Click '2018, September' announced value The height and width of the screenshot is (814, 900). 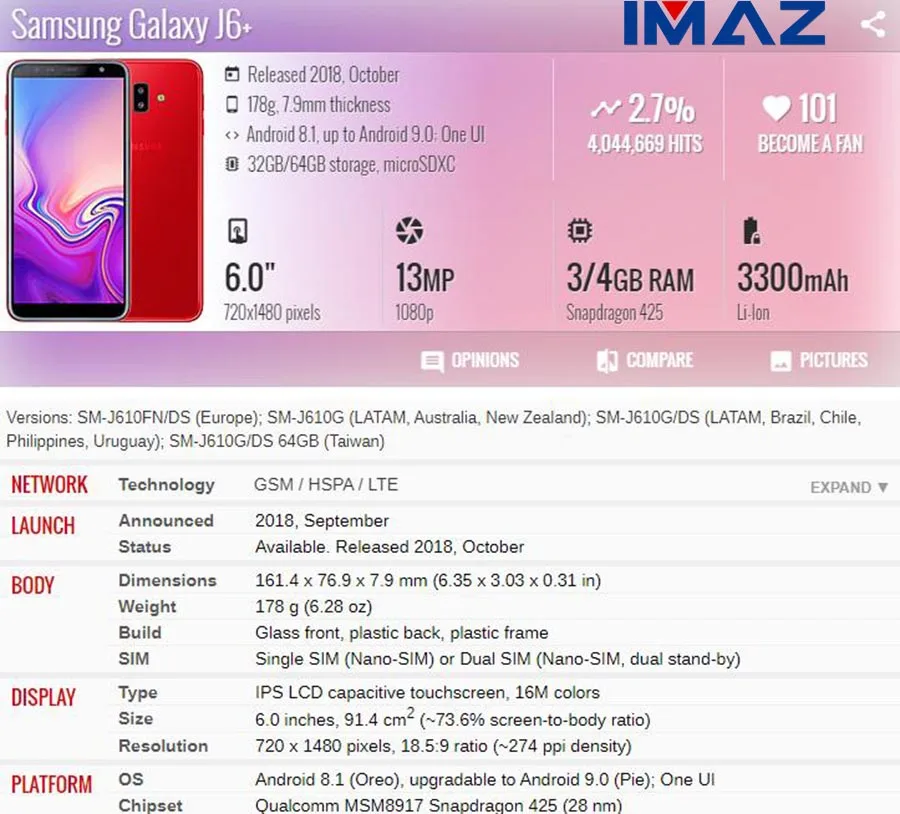(322, 521)
